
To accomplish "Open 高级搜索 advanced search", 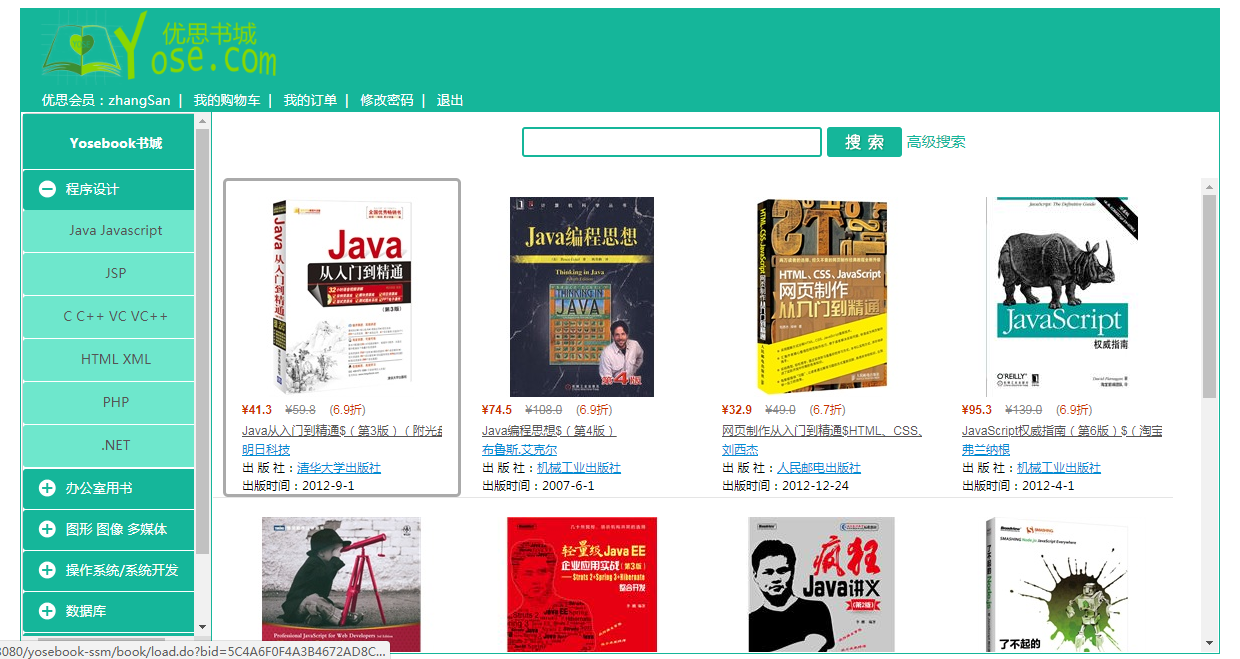I will click(936, 142).
